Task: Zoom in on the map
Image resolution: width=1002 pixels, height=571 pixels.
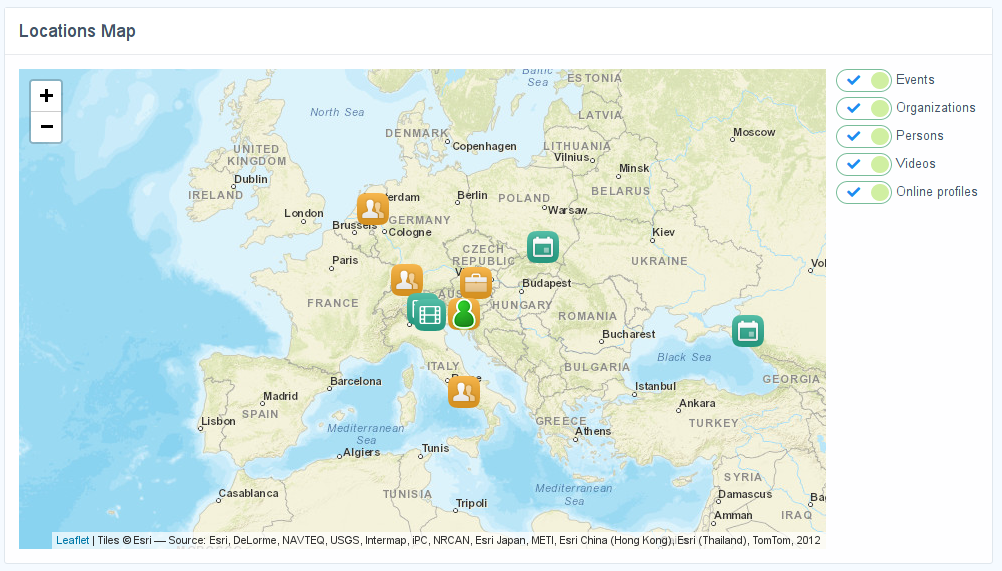Action: pos(46,96)
